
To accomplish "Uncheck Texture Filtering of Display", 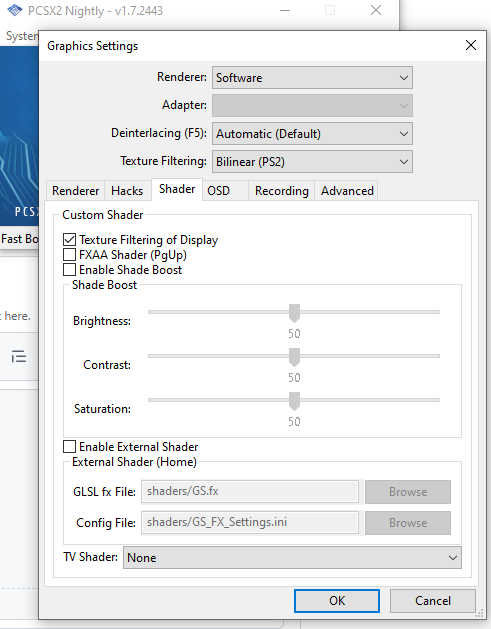I will [x=69, y=239].
